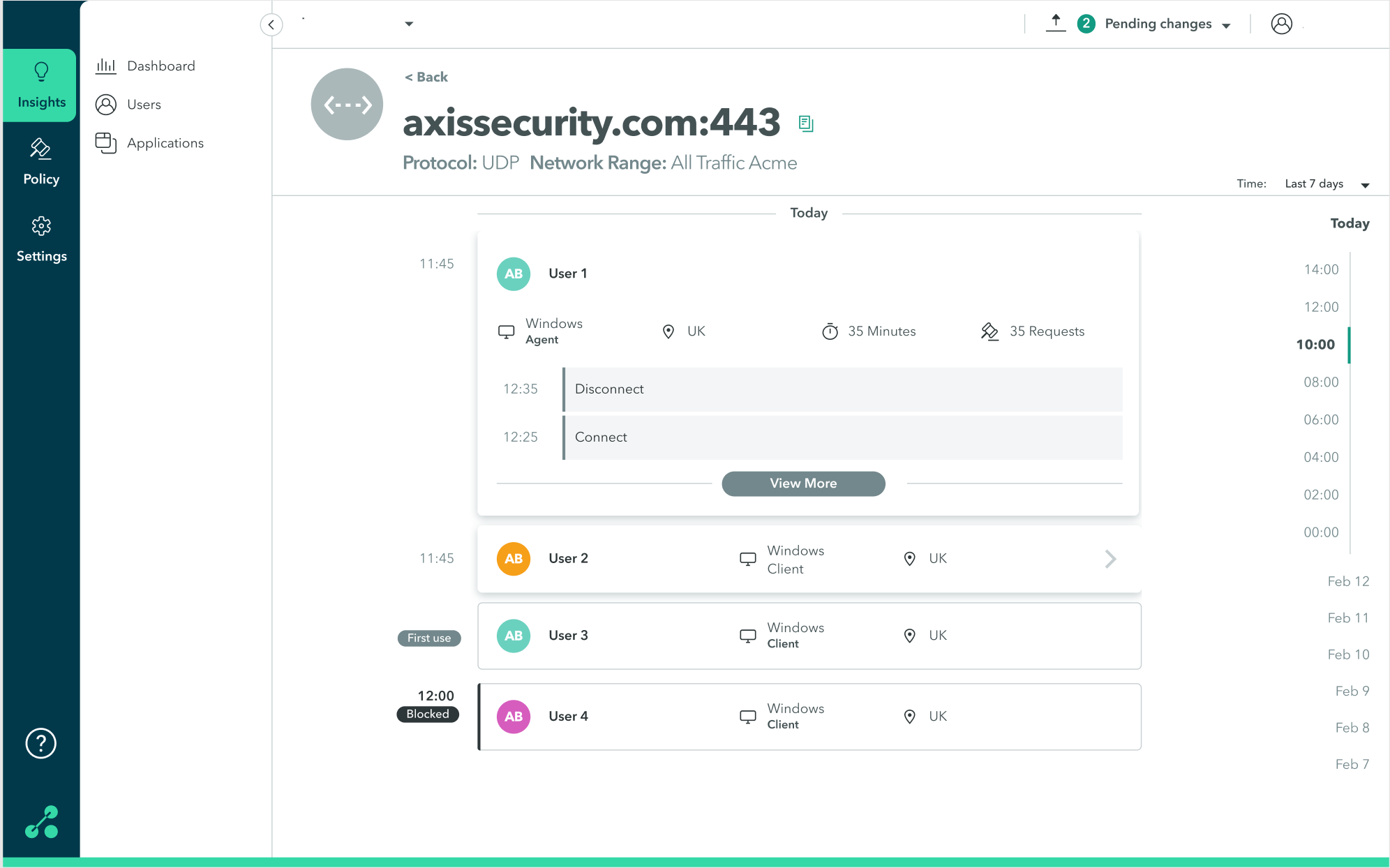Screen dimensions: 1390x868
Task: Click the View More button
Action: coord(803,484)
